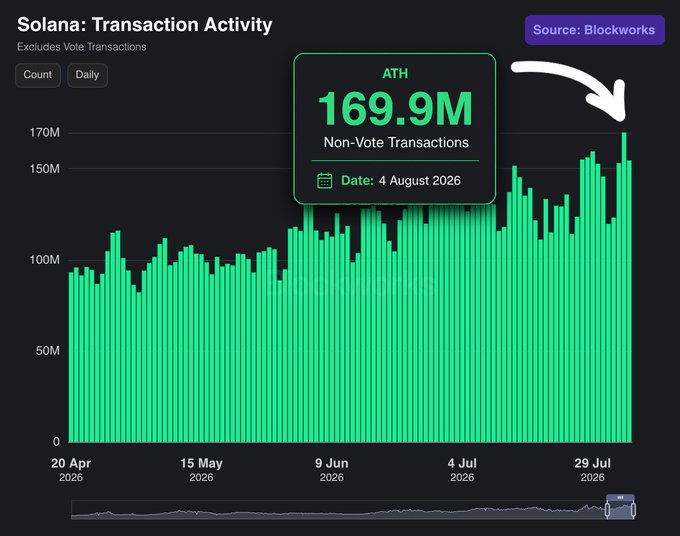Click the 'Non-Vote Transactions' label
This screenshot has width=680, height=536.
pyautogui.click(x=396, y=143)
